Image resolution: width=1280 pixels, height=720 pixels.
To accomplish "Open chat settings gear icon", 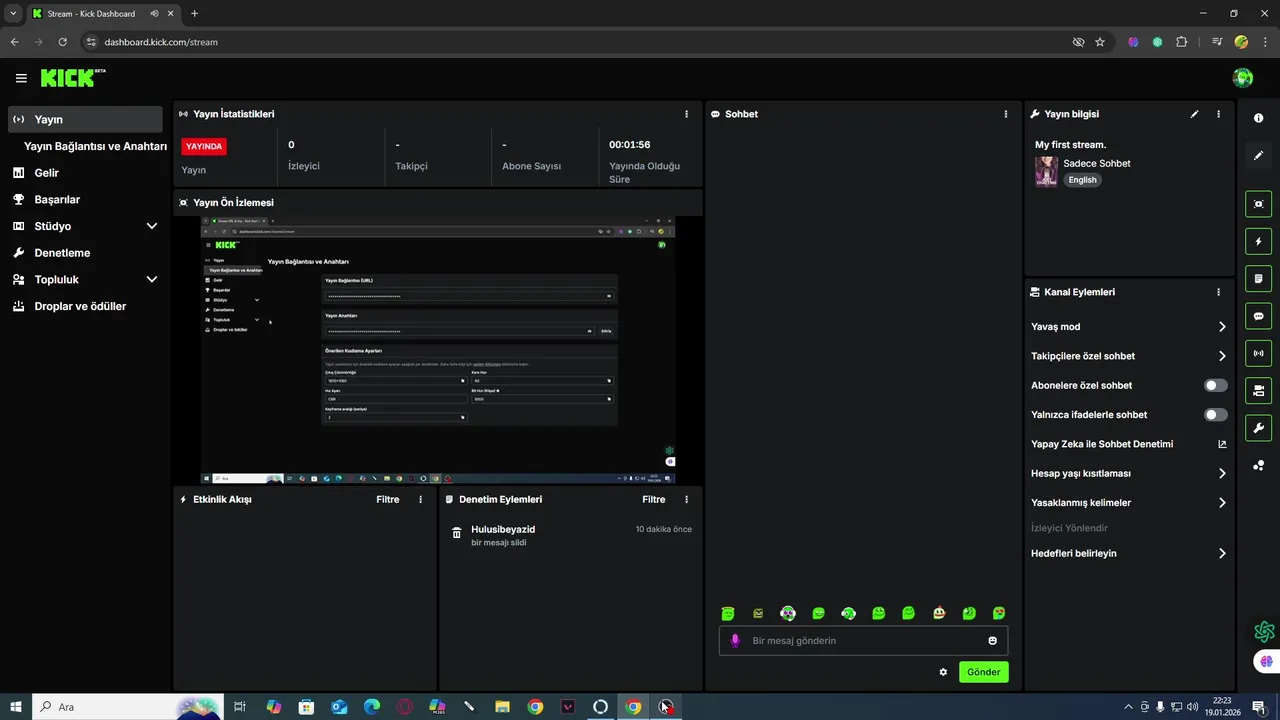I will (x=943, y=672).
